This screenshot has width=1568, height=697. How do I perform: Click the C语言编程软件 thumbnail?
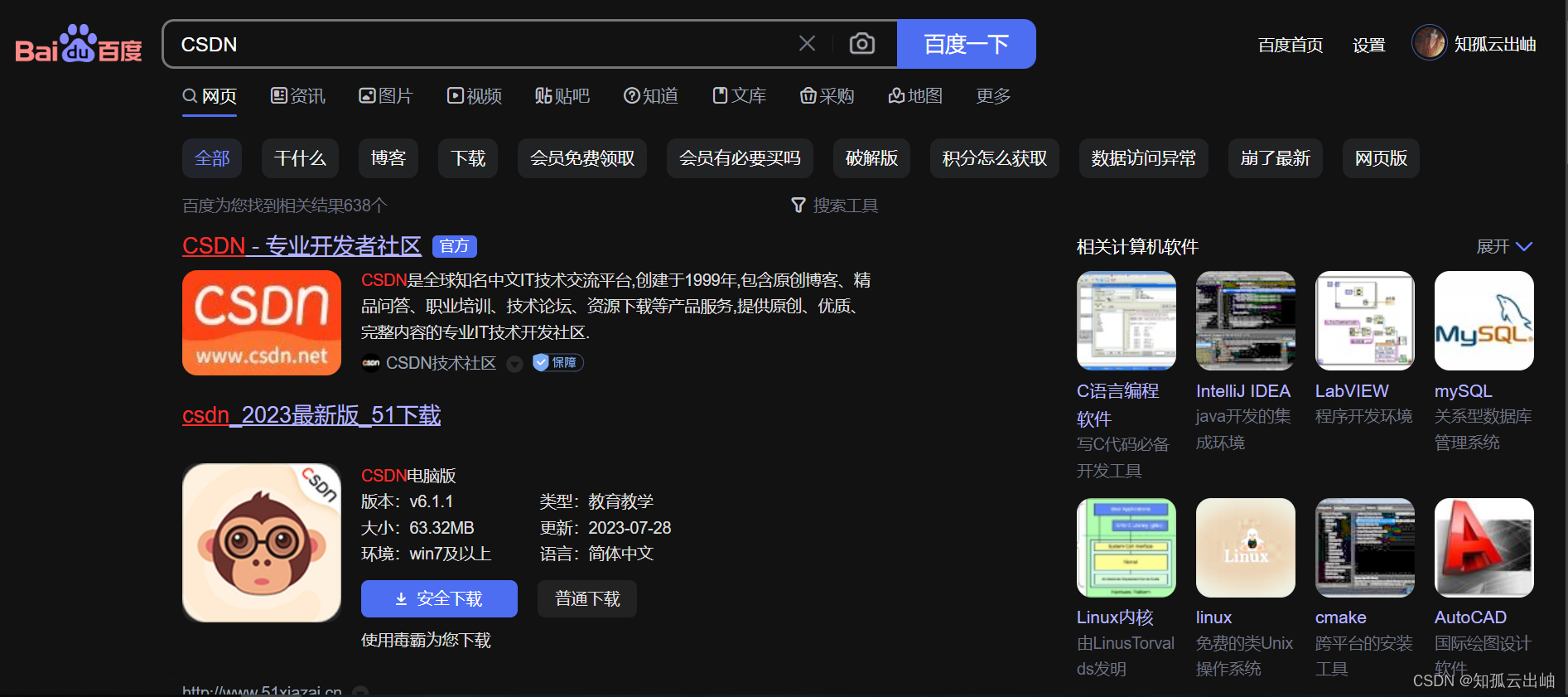pos(1127,321)
